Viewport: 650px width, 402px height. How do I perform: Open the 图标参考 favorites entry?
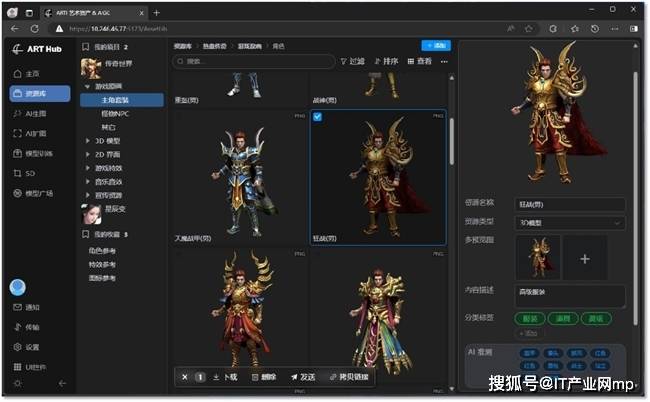[102, 278]
